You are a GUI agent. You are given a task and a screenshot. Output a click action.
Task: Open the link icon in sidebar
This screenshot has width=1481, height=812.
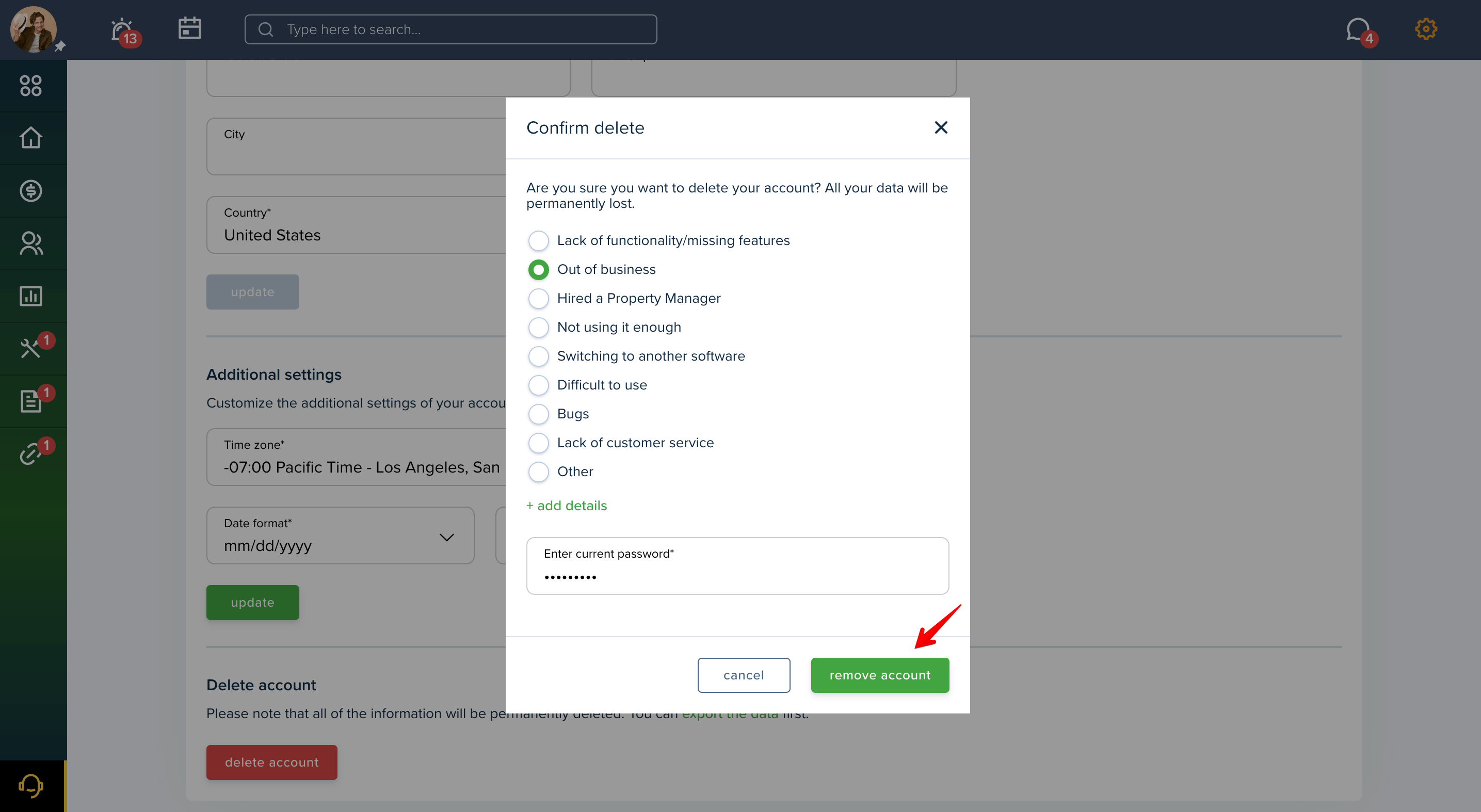tap(30, 453)
